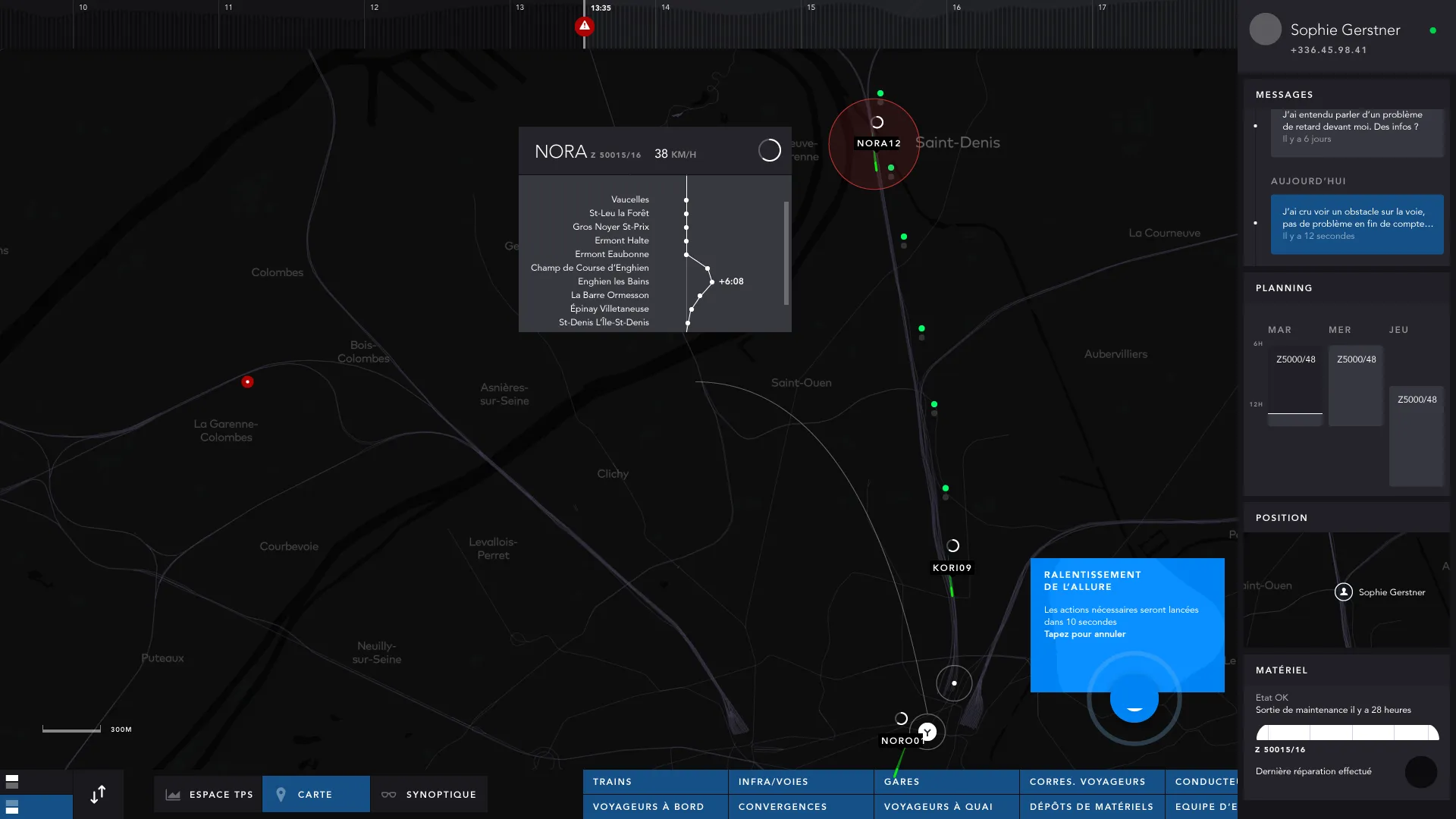
Task: Click the Carte map view tab
Action: point(315,794)
